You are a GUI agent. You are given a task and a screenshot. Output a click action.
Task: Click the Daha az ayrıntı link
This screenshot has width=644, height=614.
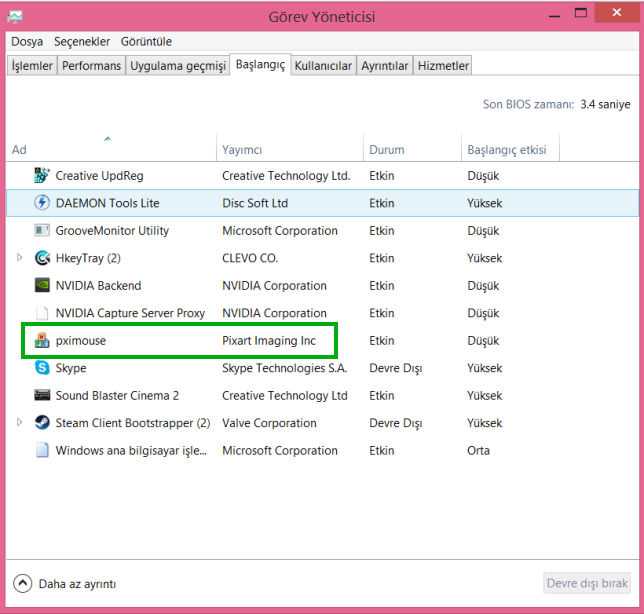point(77,584)
